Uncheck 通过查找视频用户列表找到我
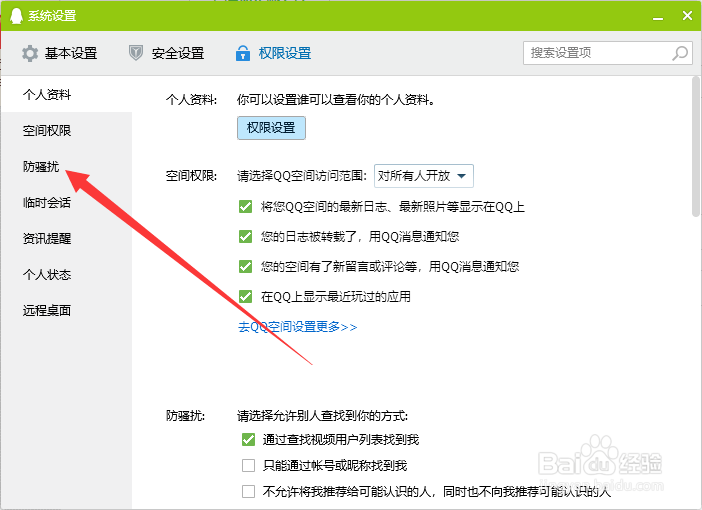Screen dimensions: 702x510 coord(248,440)
